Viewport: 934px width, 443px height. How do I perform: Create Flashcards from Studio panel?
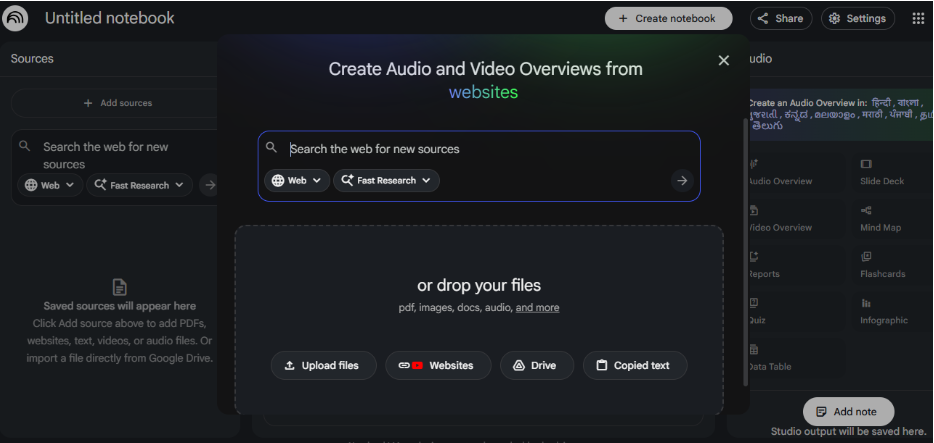[881, 265]
